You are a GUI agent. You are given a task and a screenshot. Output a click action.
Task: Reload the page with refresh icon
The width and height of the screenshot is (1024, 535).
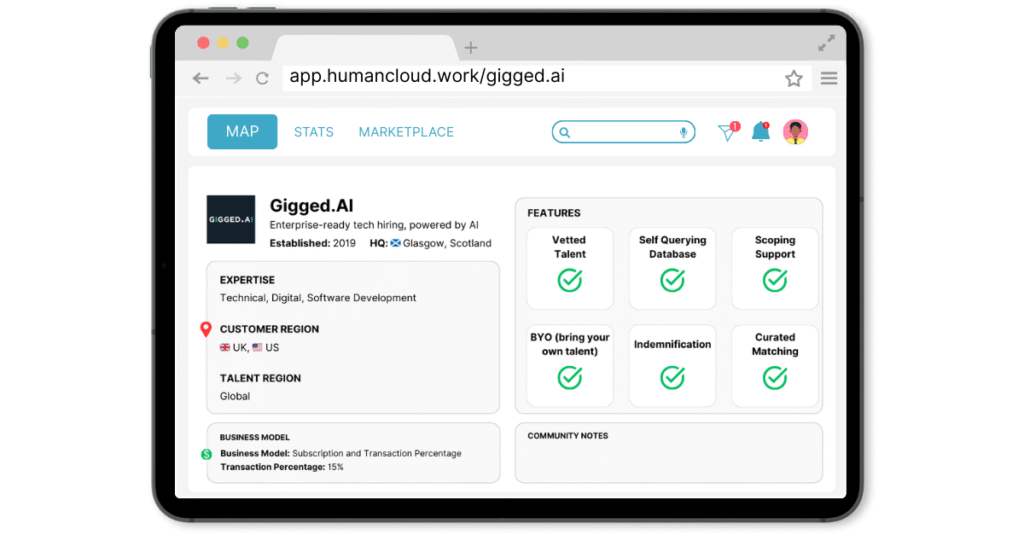(x=262, y=78)
